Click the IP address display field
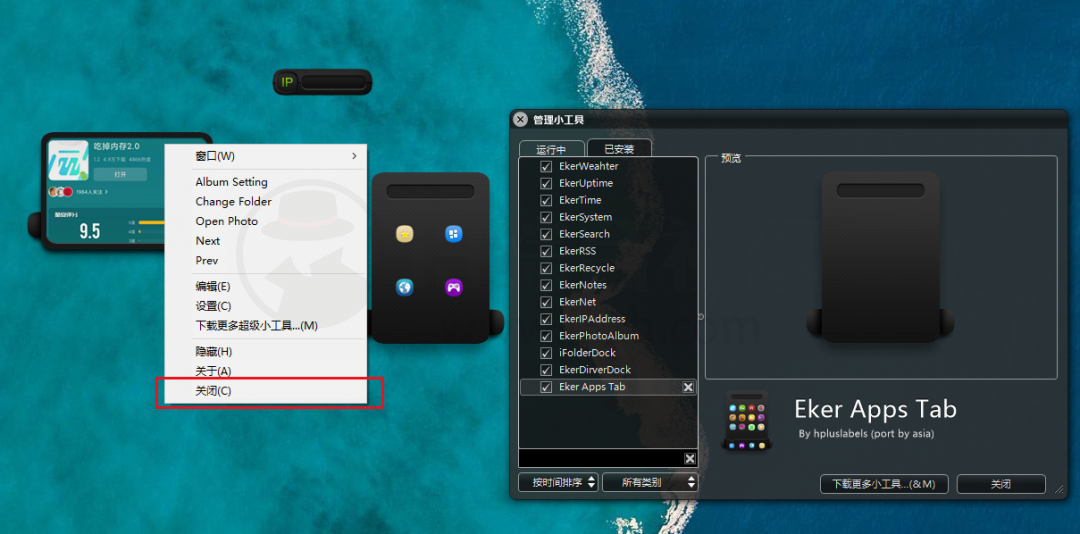The width and height of the screenshot is (1080, 534). [333, 83]
